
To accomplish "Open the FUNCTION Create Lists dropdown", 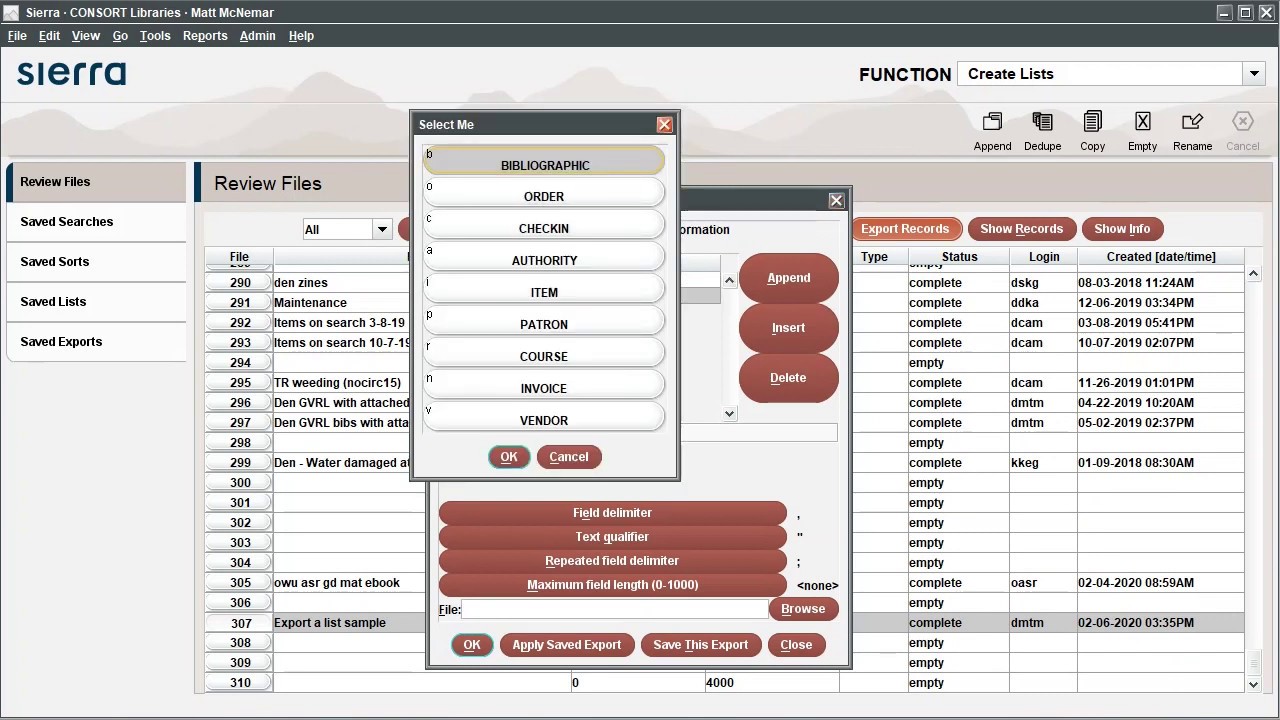I will pyautogui.click(x=1254, y=74).
